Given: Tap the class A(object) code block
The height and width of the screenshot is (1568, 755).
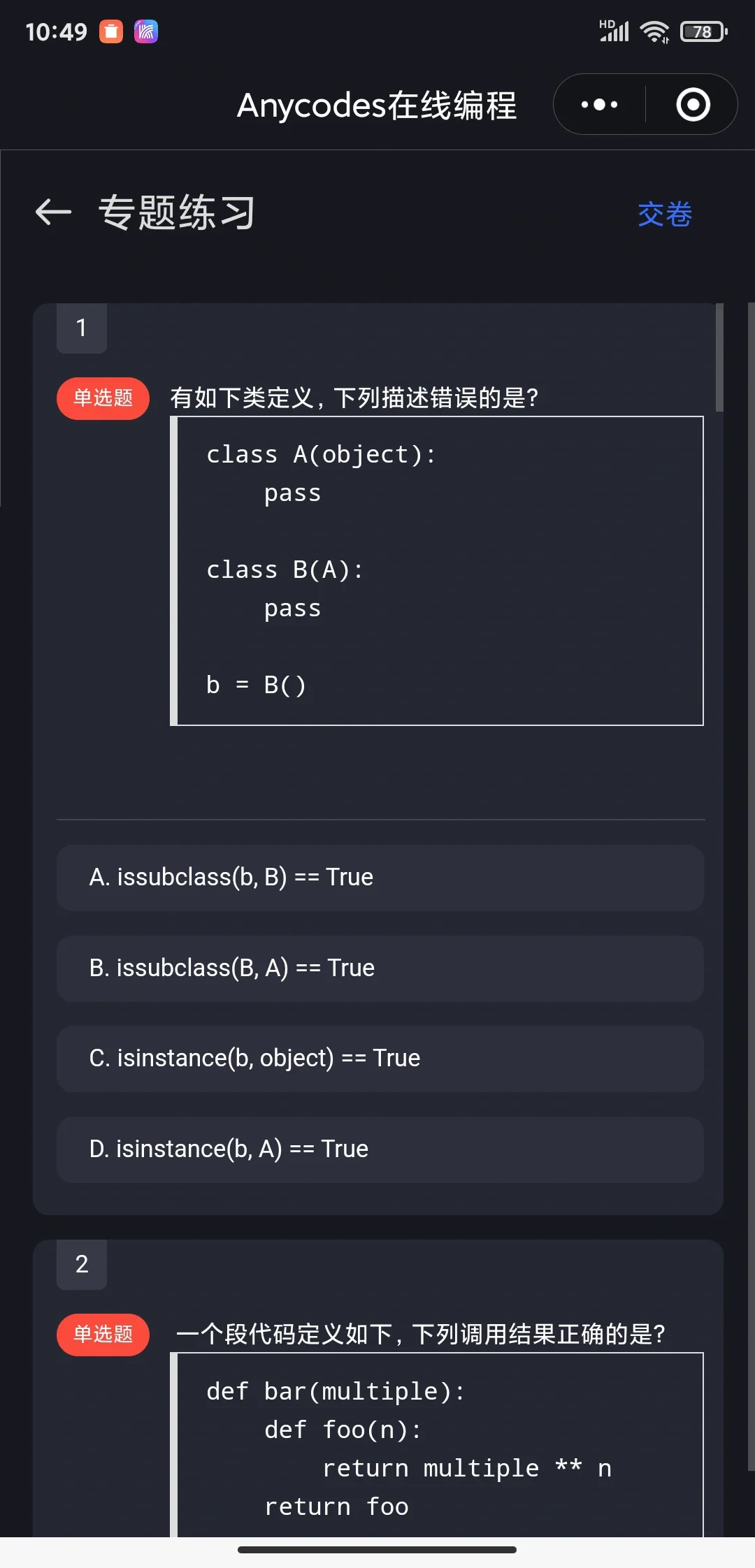Looking at the screenshot, I should click(x=437, y=570).
